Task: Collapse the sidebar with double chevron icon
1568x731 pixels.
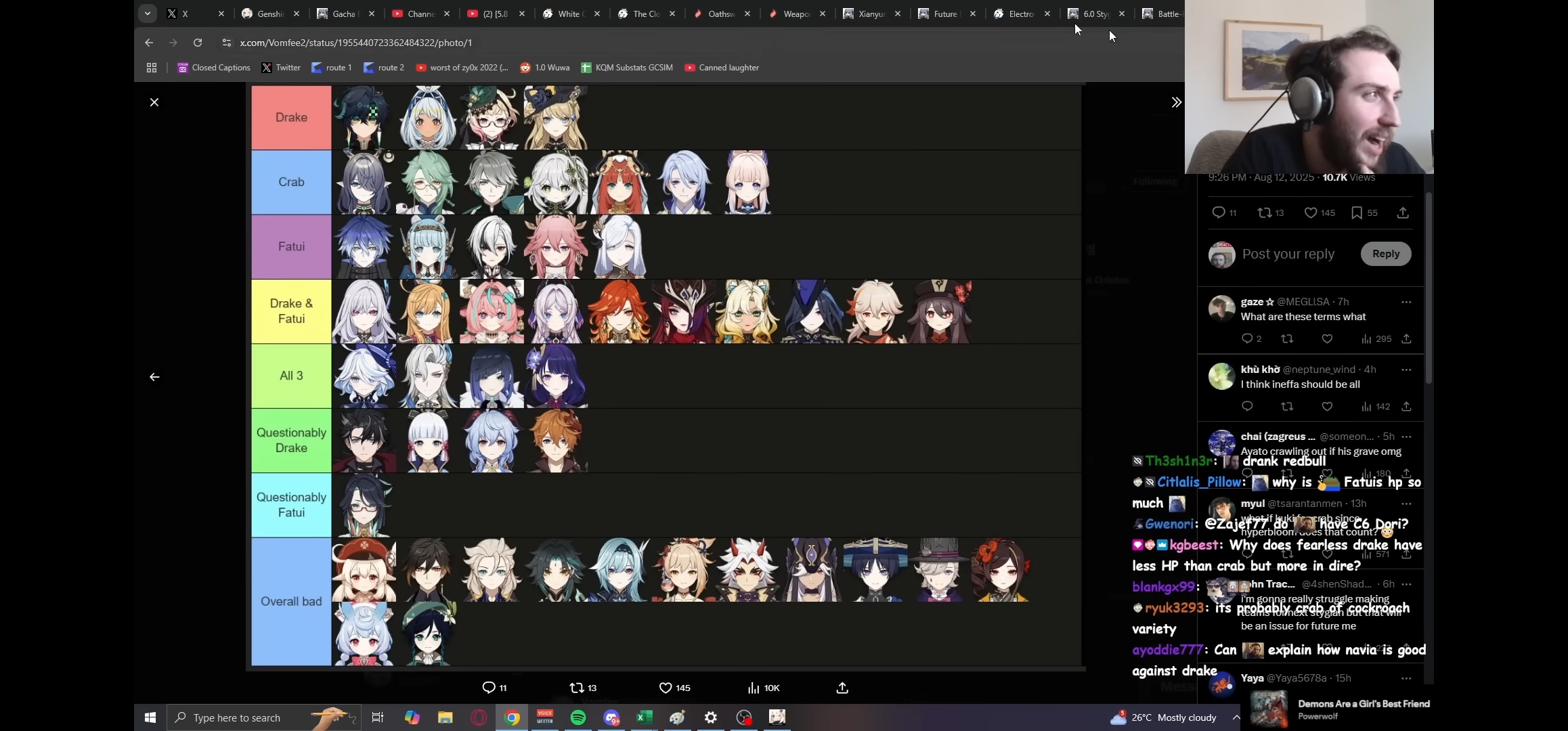Action: click(x=1176, y=102)
